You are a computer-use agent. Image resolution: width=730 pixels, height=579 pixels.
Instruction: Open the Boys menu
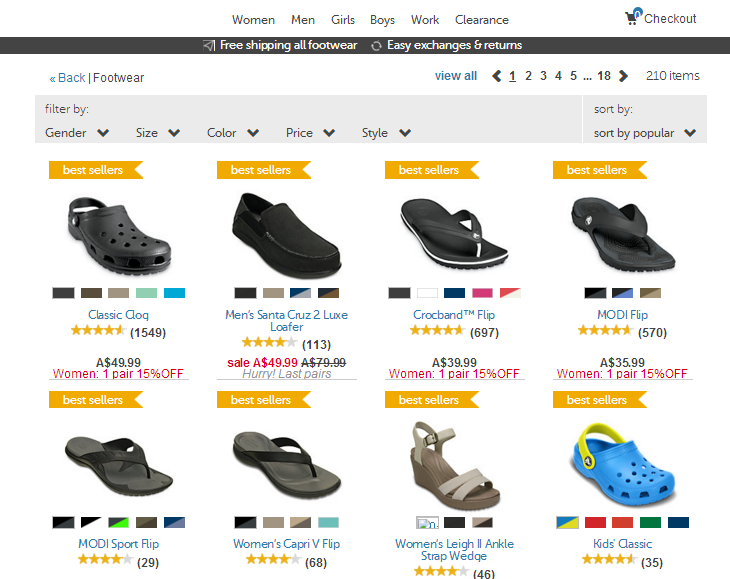pyautogui.click(x=382, y=20)
